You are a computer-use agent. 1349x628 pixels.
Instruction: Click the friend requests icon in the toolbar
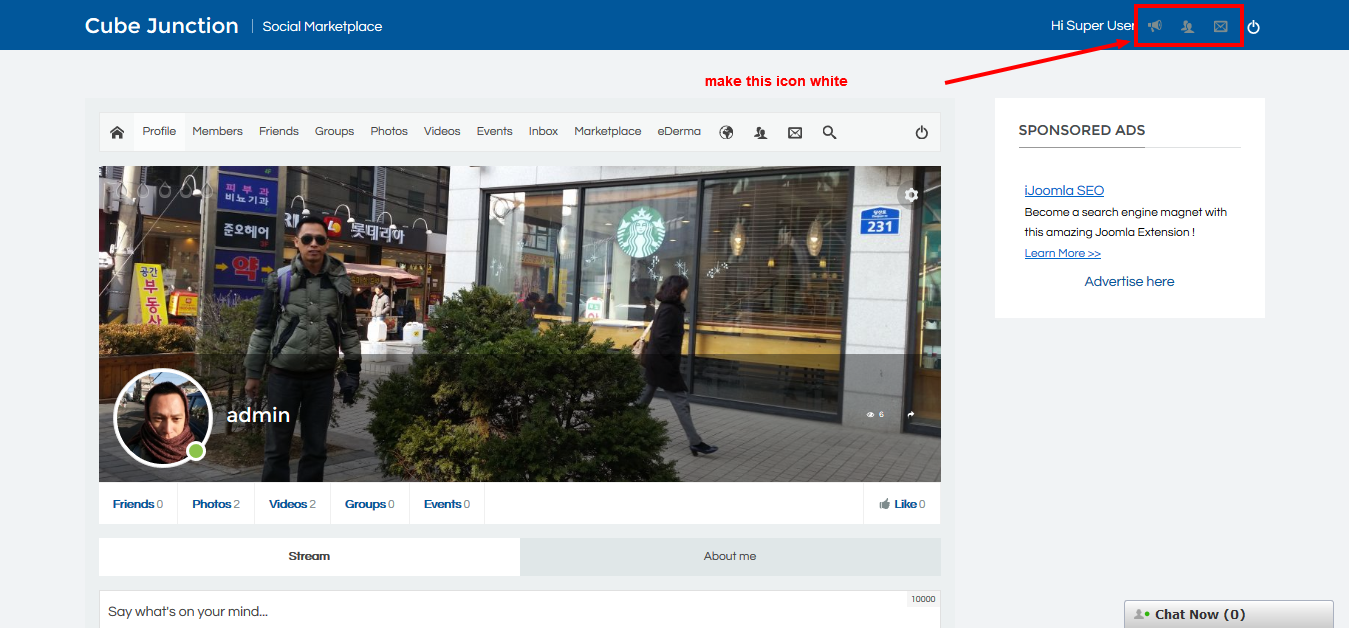pyautogui.click(x=761, y=132)
